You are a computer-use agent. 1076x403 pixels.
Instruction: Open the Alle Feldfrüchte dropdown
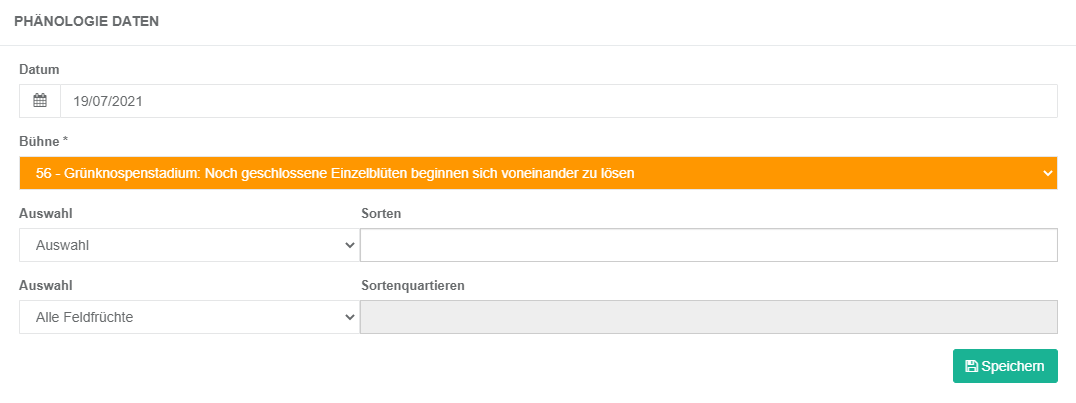[189, 317]
